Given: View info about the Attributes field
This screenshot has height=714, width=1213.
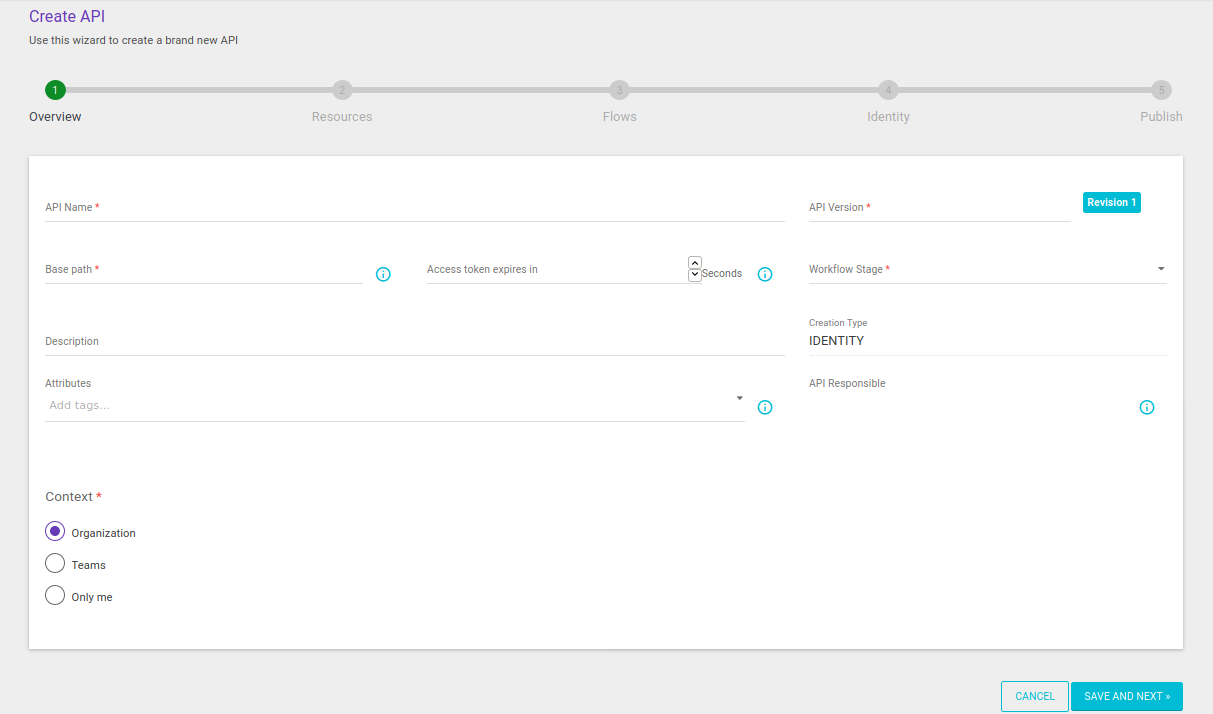Looking at the screenshot, I should pyautogui.click(x=765, y=407).
